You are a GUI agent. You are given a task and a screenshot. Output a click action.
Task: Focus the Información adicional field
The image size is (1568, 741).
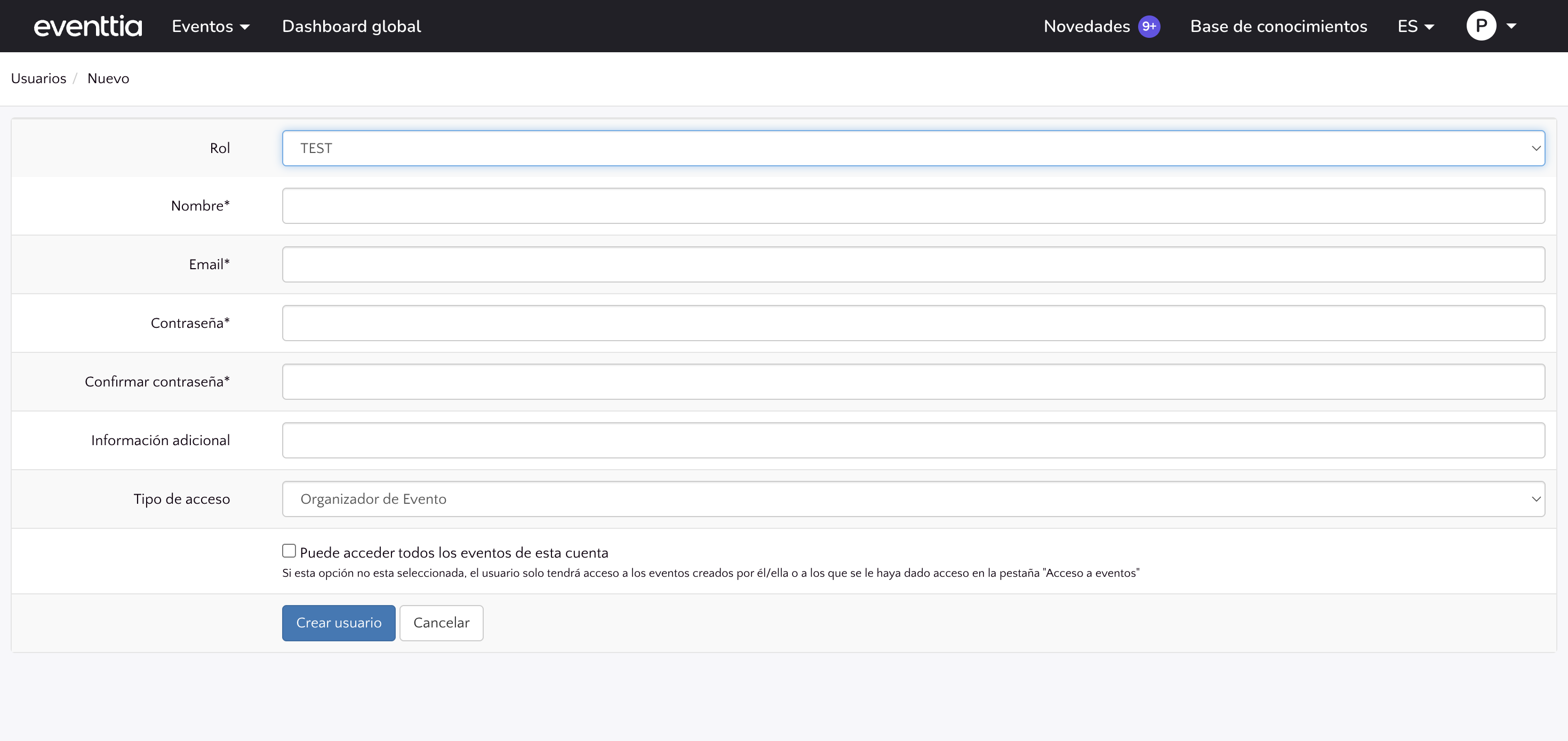[x=913, y=440]
